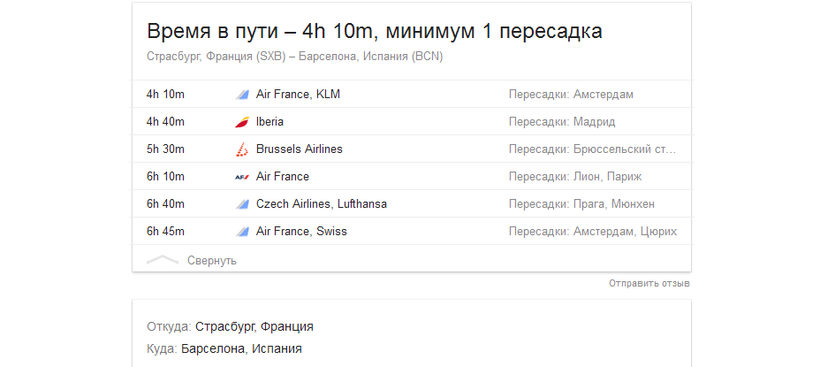The image size is (820, 367).
Task: Click the Iberia airline logo
Action: coord(242,122)
